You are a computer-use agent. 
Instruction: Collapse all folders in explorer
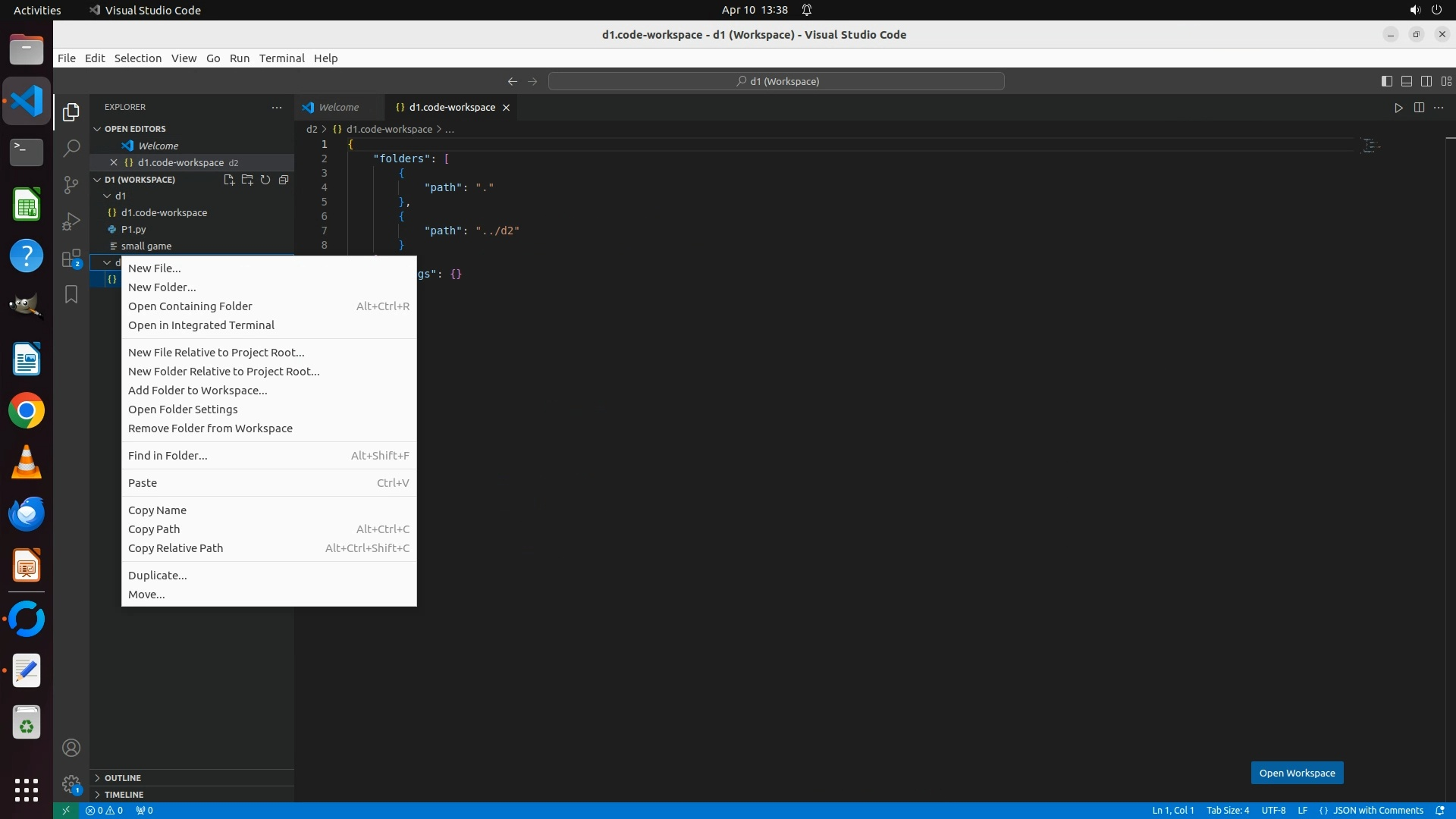[284, 180]
